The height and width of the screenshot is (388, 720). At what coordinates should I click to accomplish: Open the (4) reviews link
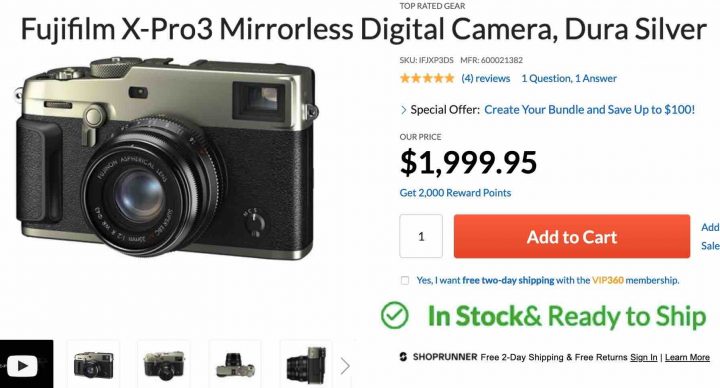485,79
